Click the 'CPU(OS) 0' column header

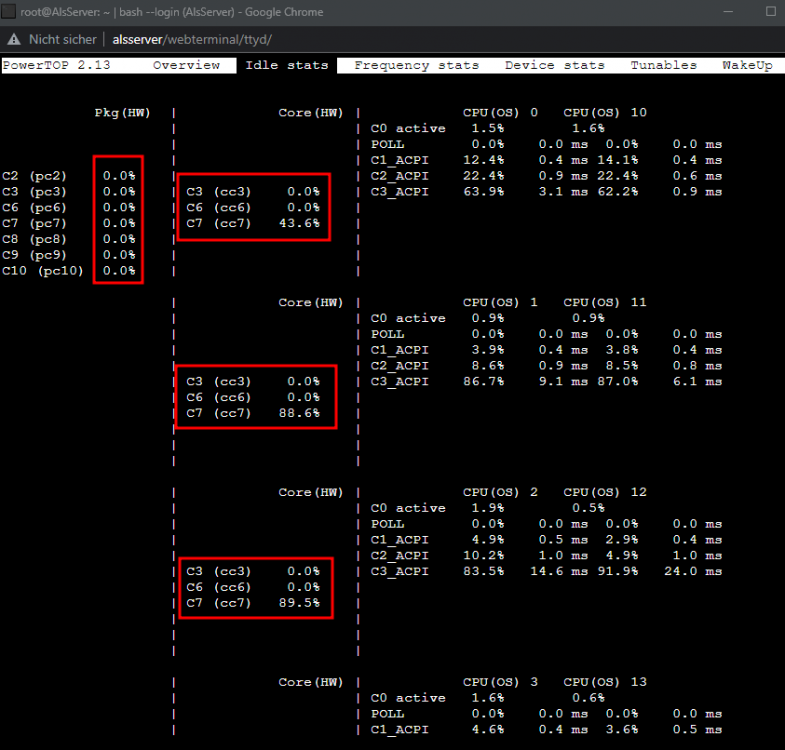point(500,113)
